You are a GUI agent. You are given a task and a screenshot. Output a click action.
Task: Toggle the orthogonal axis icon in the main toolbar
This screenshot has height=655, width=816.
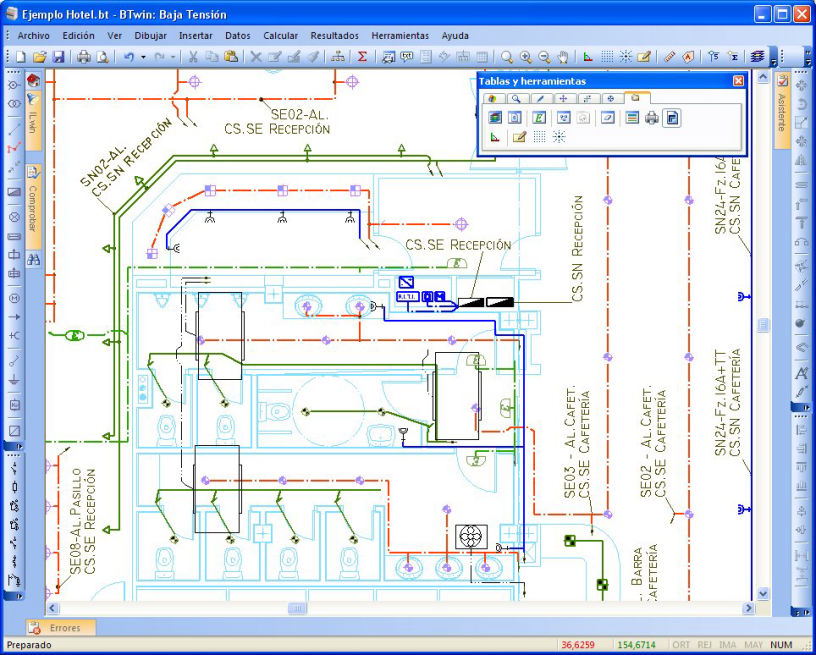point(588,57)
